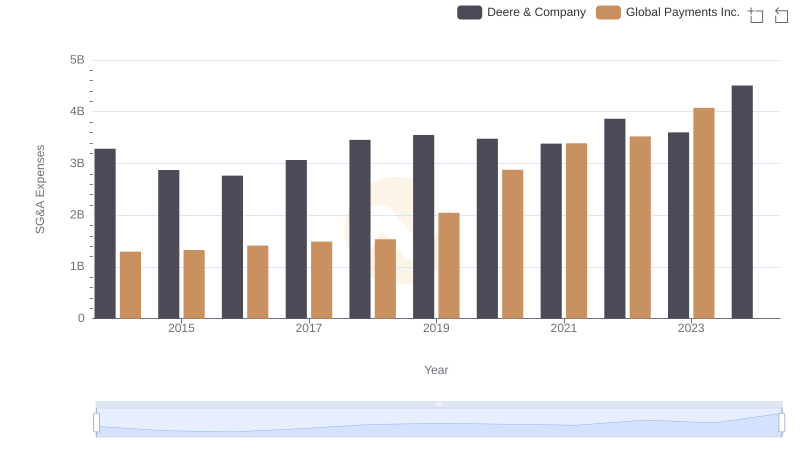The width and height of the screenshot is (800, 461).
Task: Click the Global Payments bar for 2021
Action: pyautogui.click(x=577, y=231)
